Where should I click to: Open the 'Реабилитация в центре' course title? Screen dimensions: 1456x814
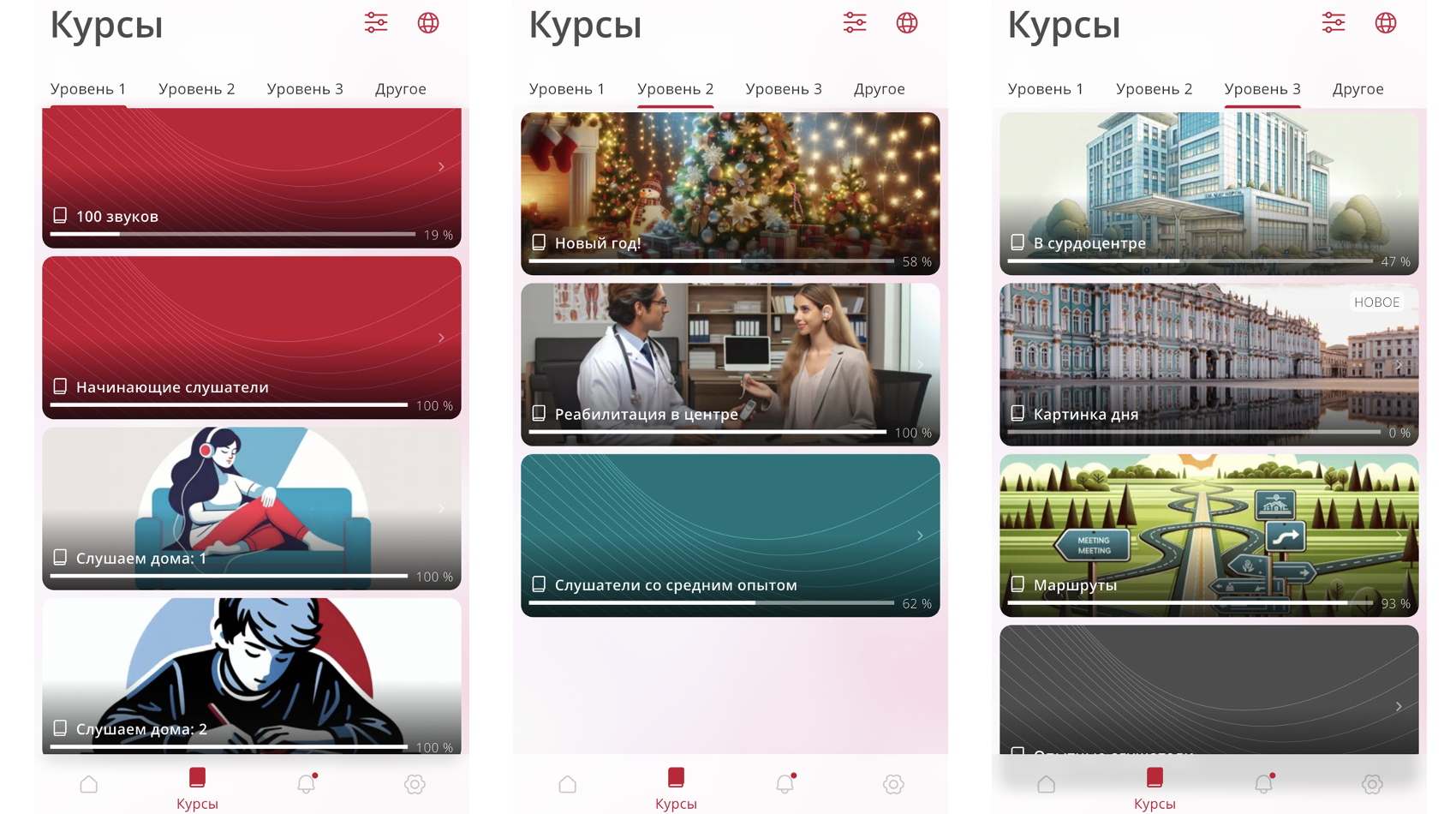[x=646, y=415]
